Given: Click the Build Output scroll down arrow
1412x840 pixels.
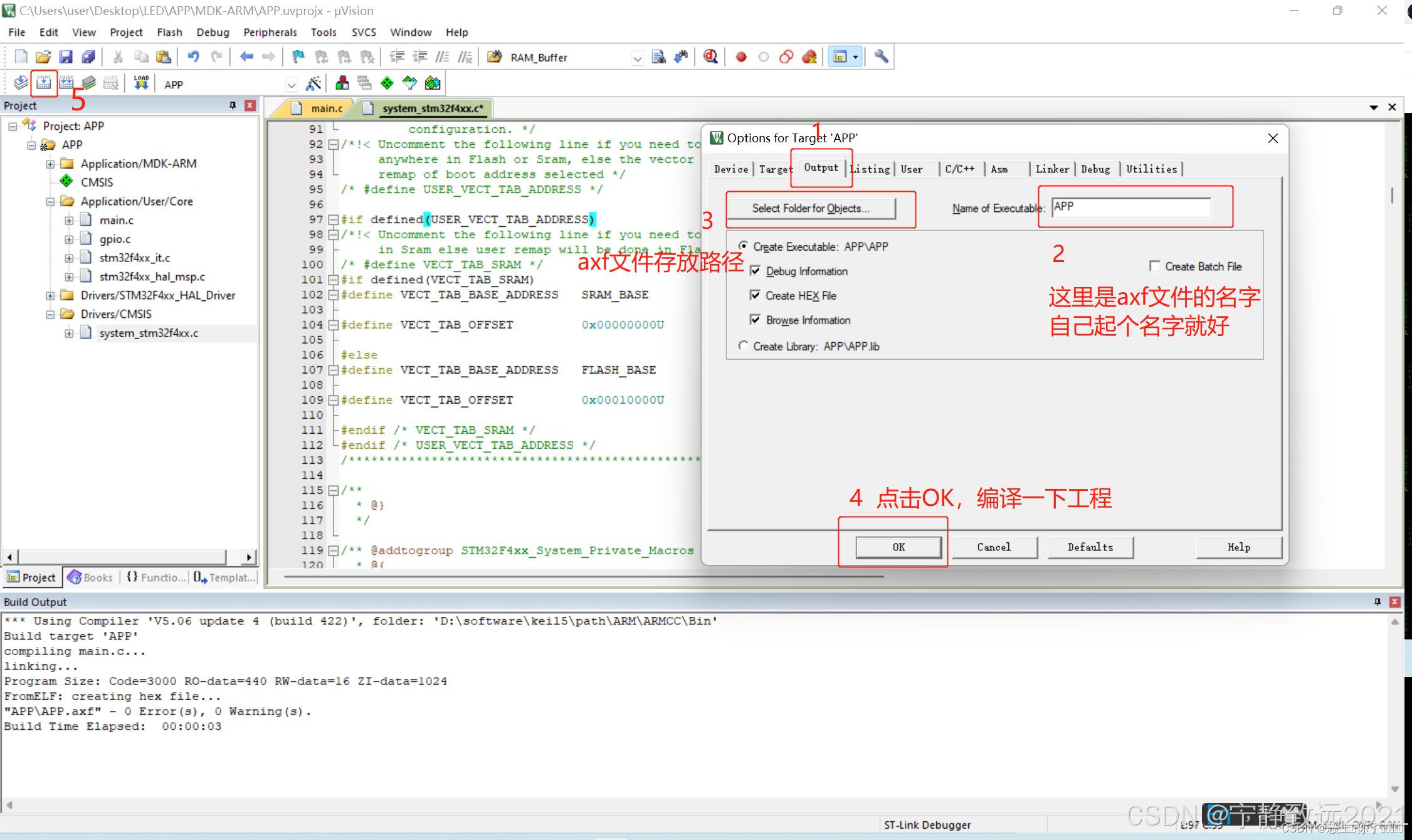Looking at the screenshot, I should tap(1395, 789).
